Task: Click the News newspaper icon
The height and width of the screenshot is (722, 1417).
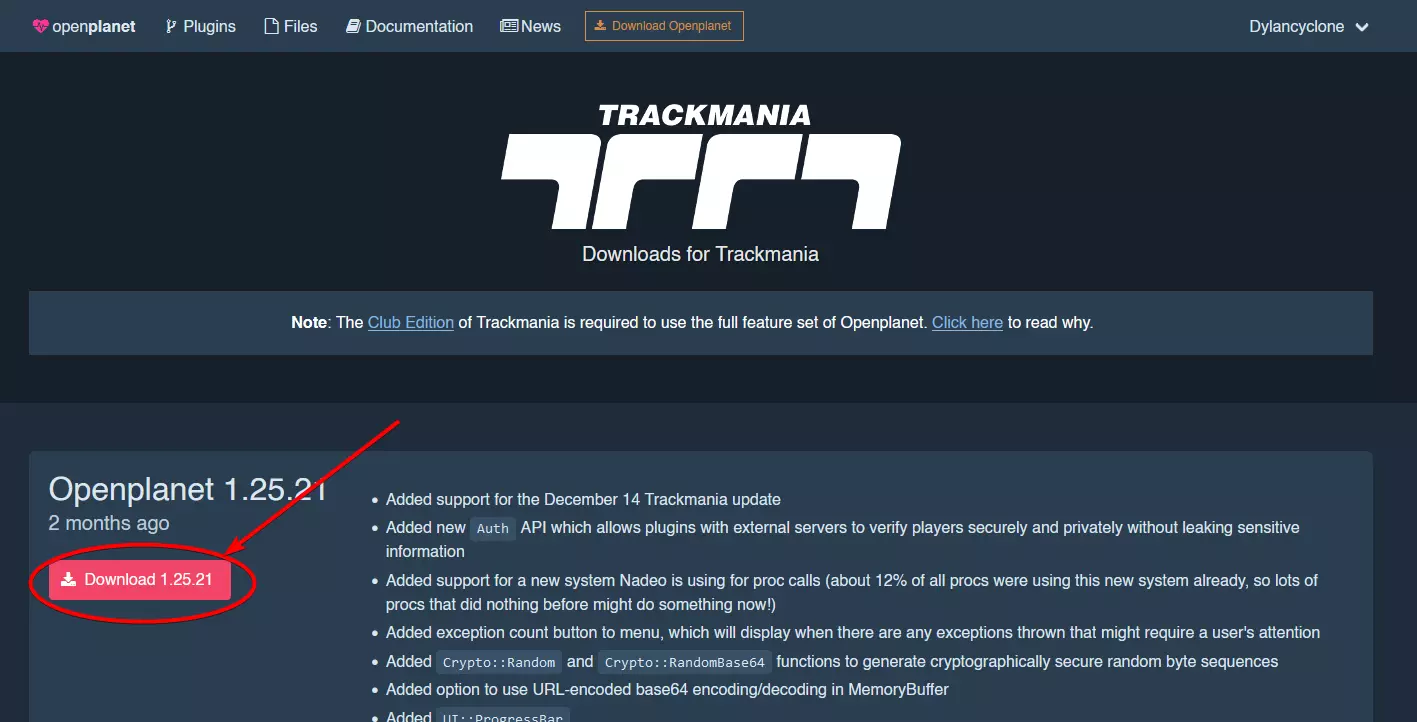Action: pyautogui.click(x=509, y=27)
